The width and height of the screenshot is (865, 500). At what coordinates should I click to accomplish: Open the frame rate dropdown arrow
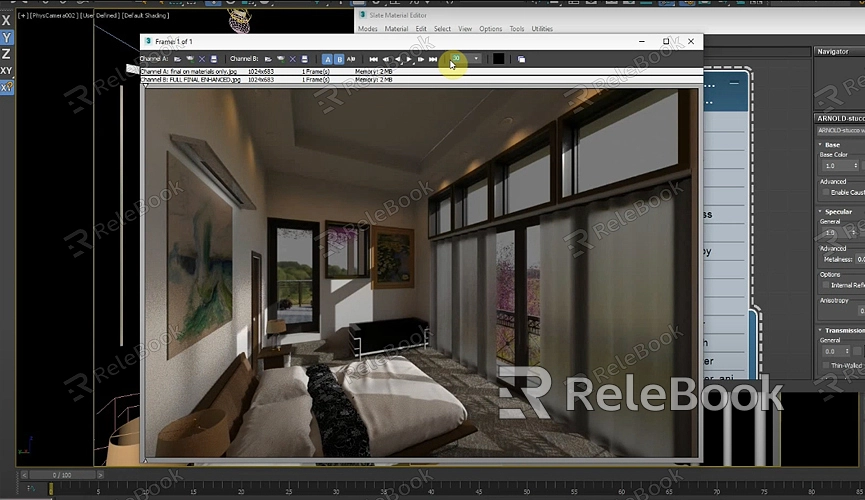(x=476, y=58)
